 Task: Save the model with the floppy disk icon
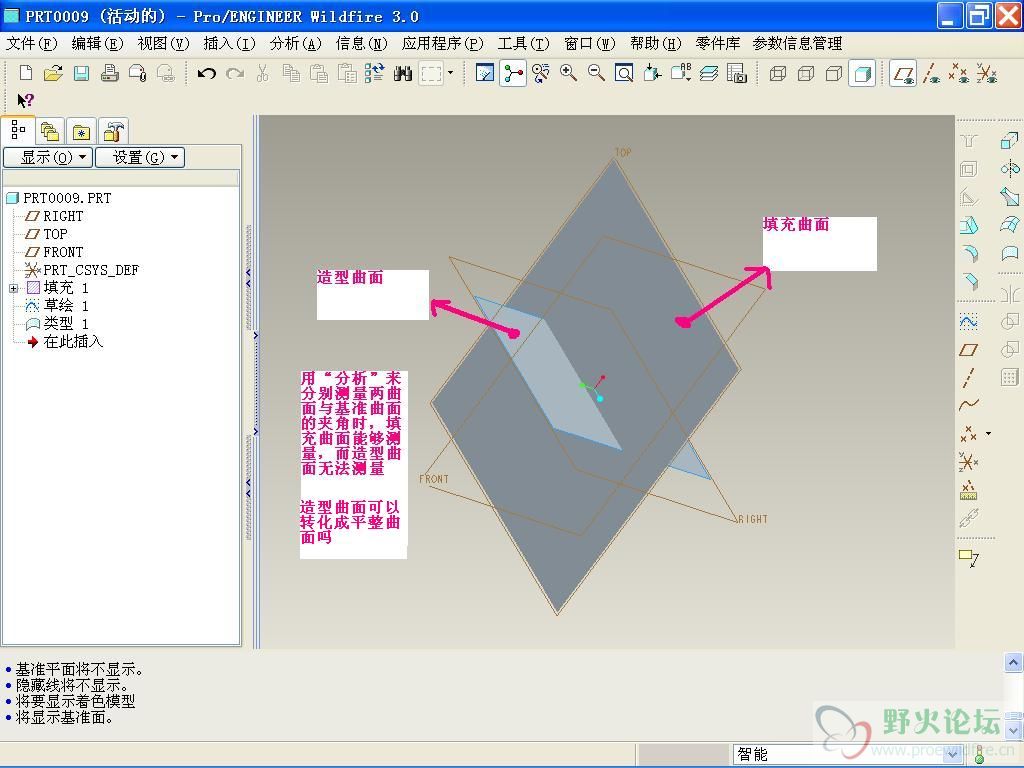coord(82,73)
